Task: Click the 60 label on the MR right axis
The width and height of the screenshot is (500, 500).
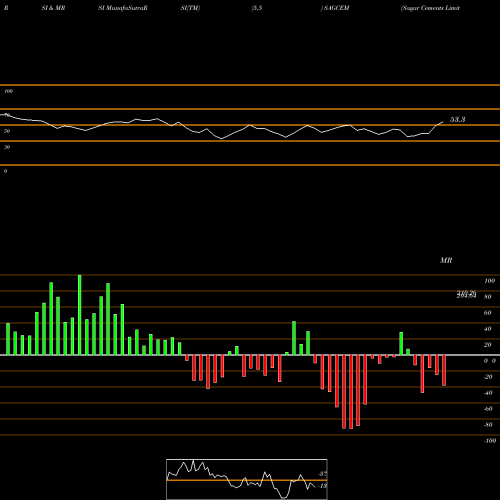Action: [488, 313]
